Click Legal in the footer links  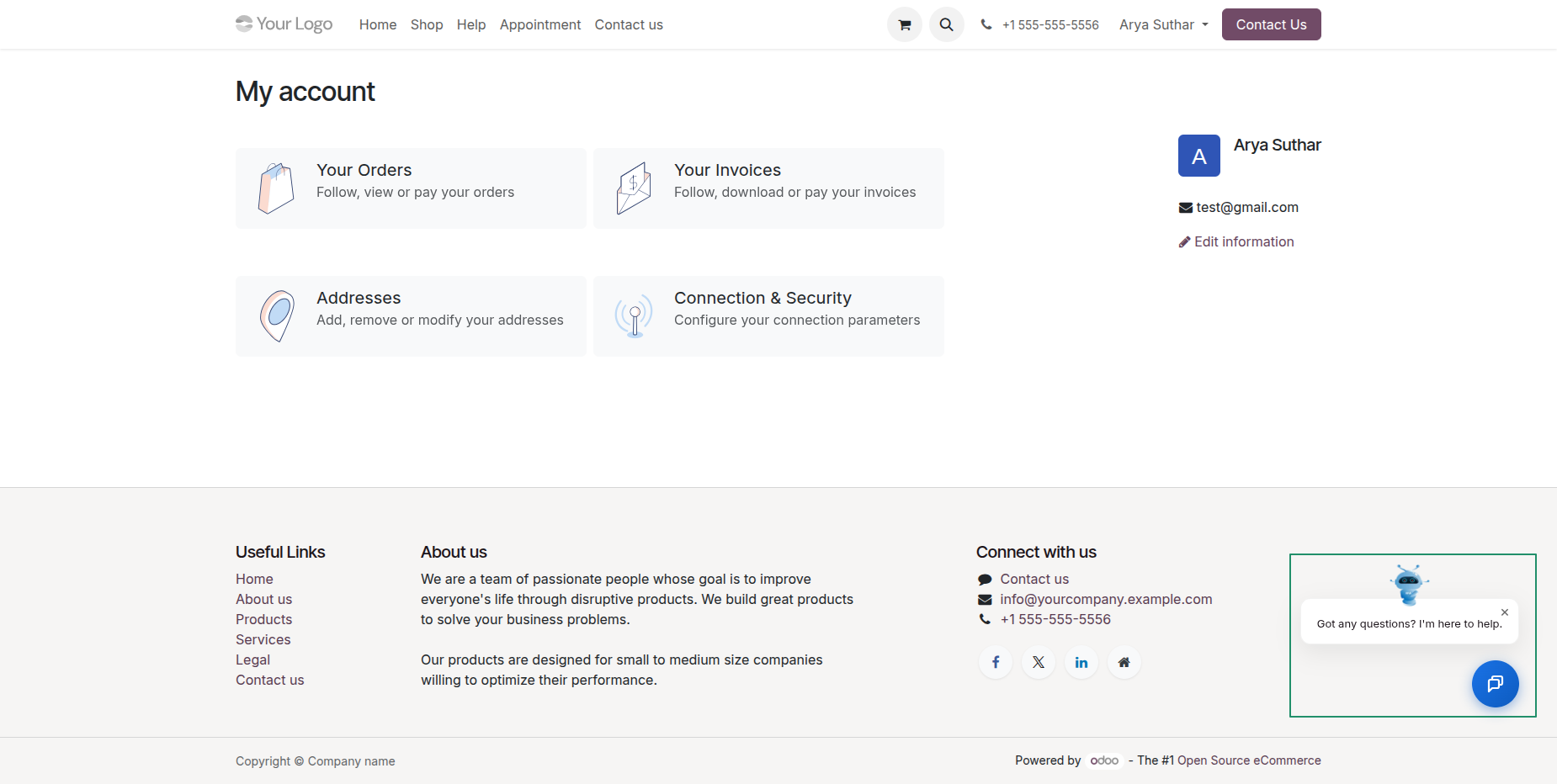pos(252,660)
